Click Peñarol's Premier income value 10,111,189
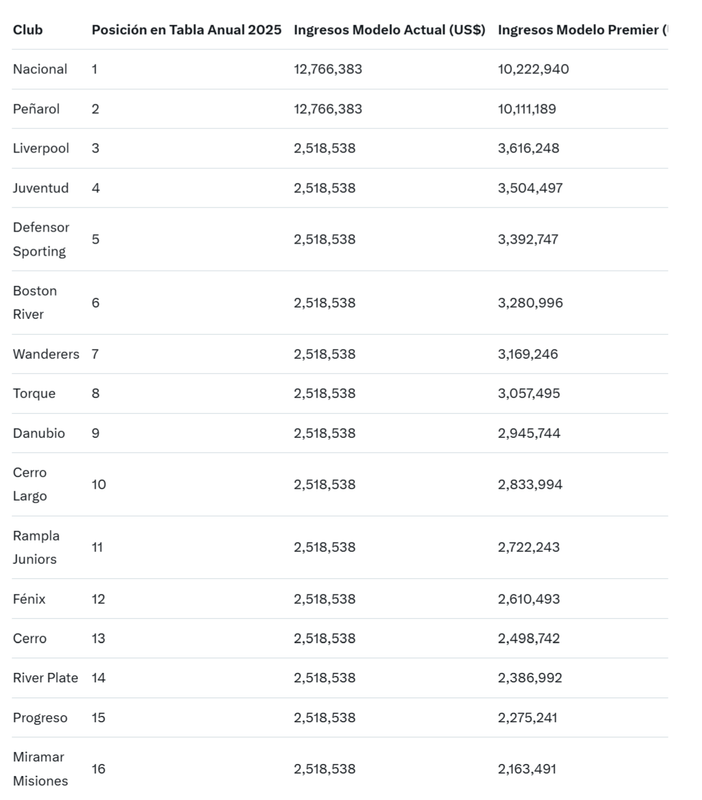Screen dimensions: 702x800 pyautogui.click(x=531, y=109)
